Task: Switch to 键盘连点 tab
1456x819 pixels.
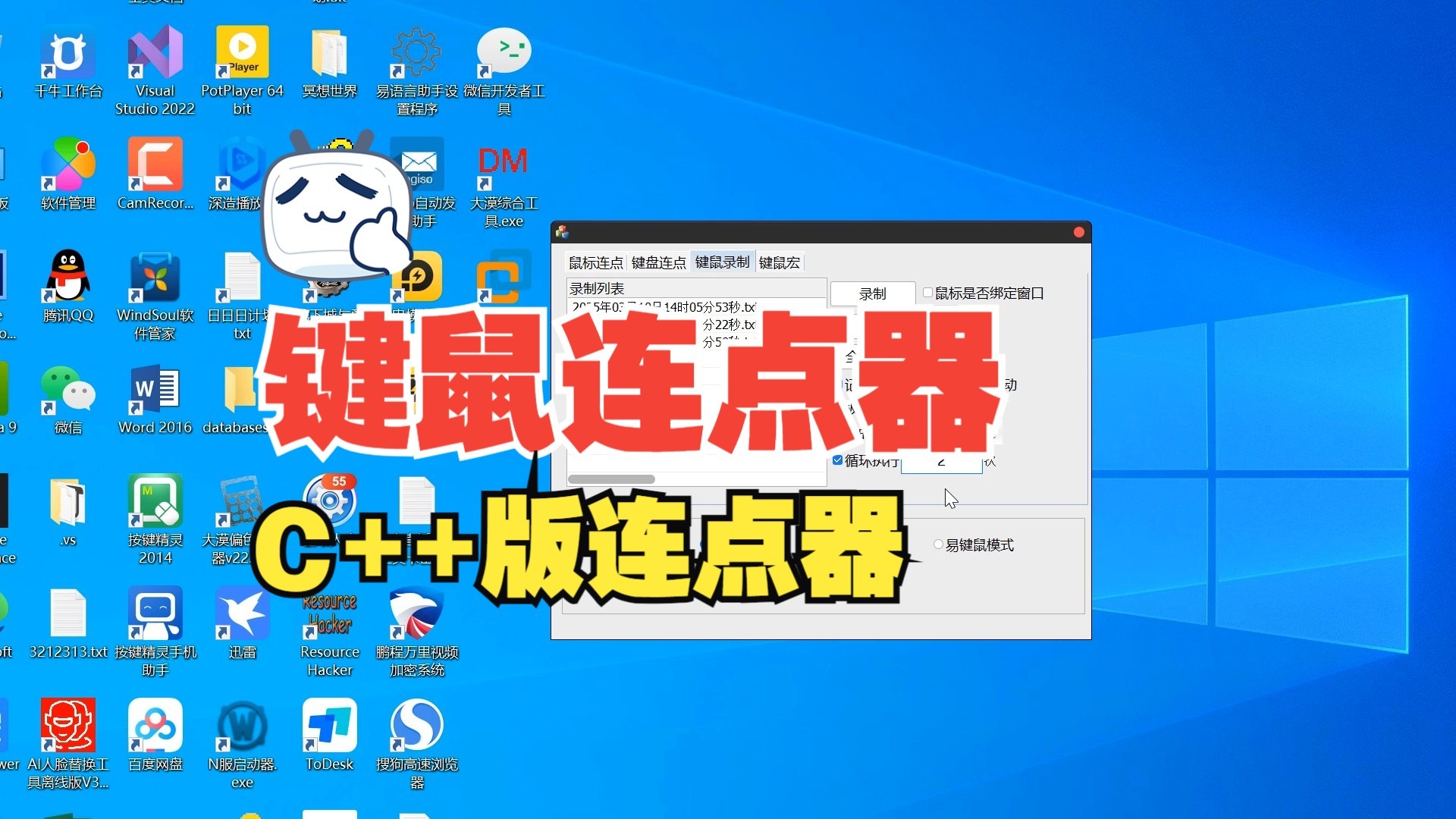Action: 659,262
